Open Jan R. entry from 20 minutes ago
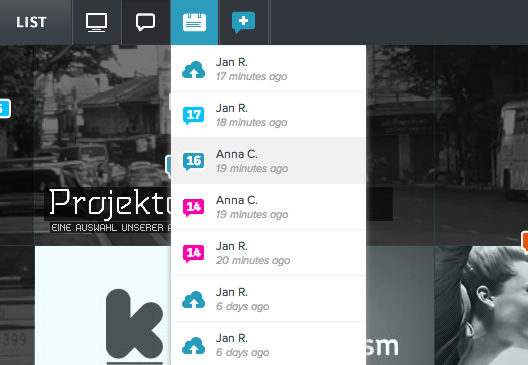 pyautogui.click(x=268, y=253)
